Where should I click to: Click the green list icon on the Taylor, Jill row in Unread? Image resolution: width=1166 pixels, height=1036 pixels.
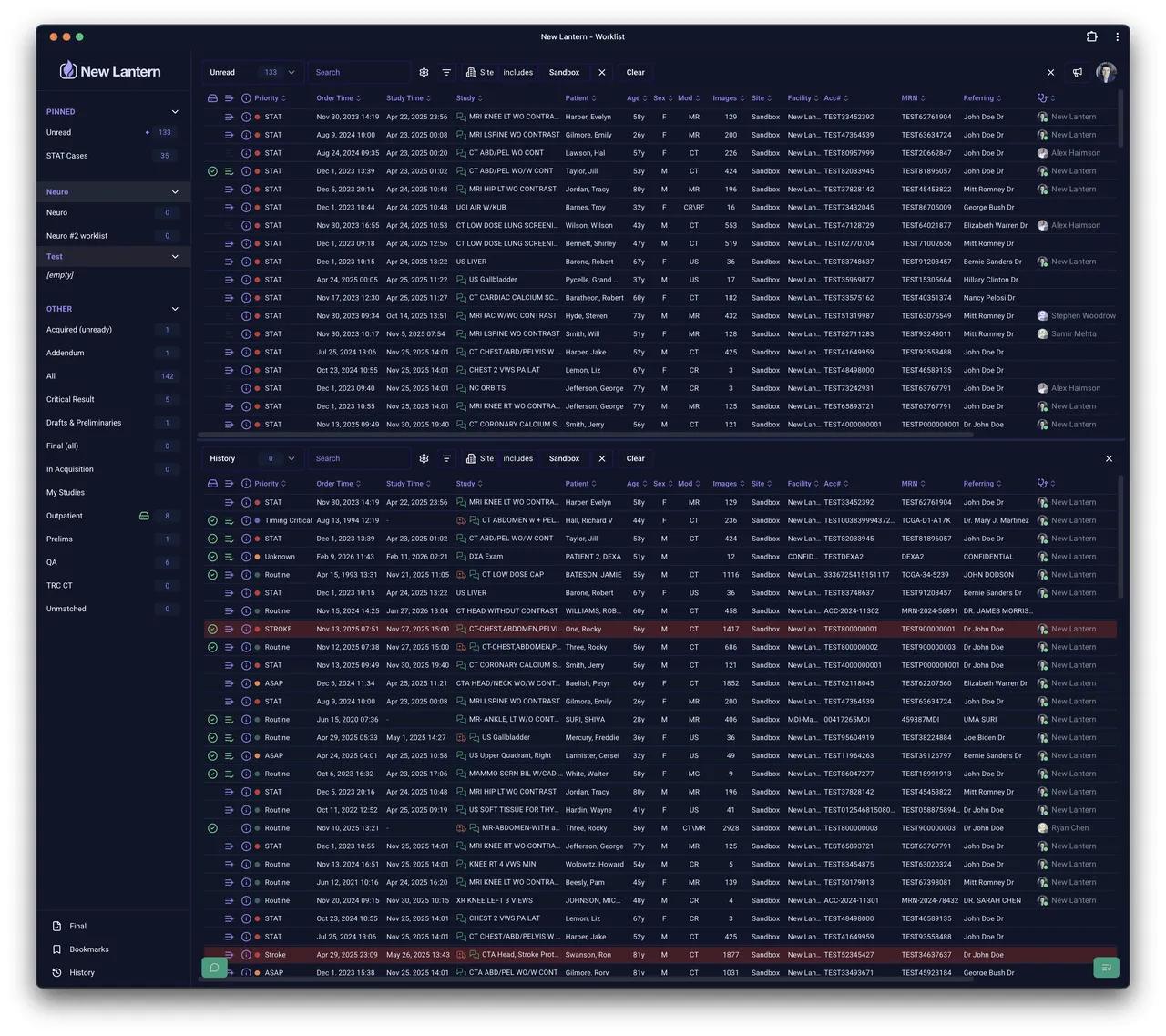coord(229,171)
